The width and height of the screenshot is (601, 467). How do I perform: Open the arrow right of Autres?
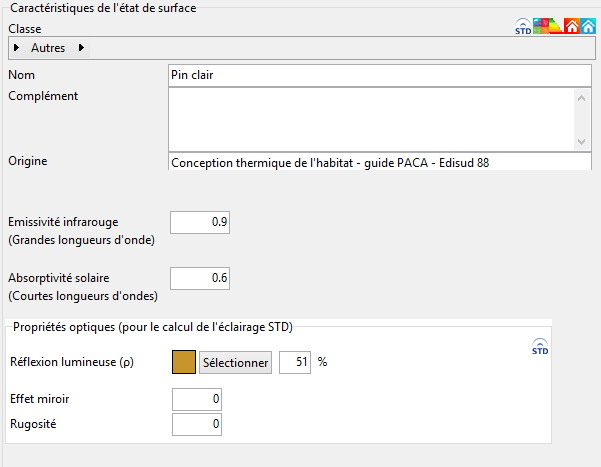click(x=81, y=48)
